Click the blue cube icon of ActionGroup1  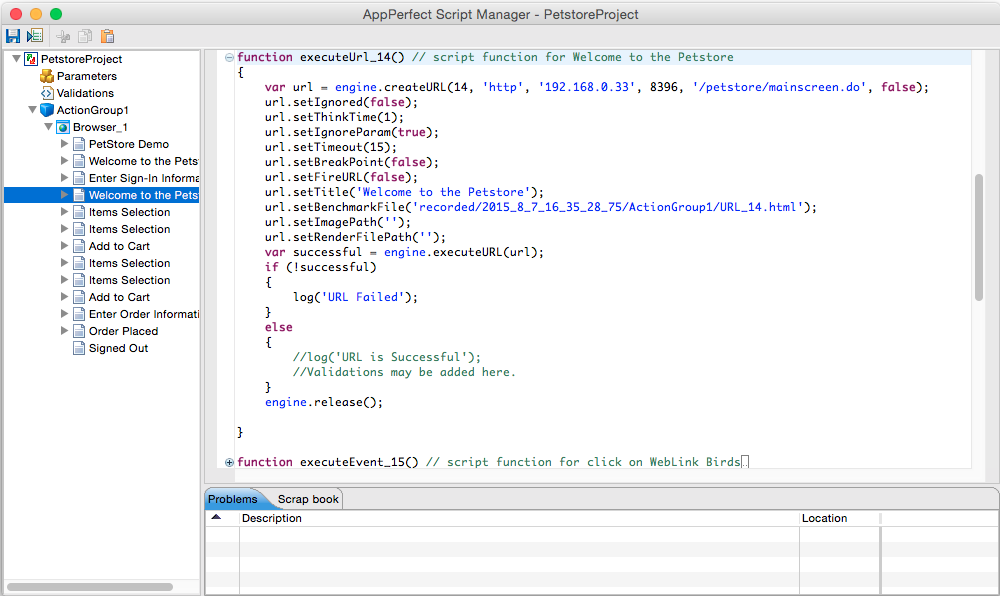pos(47,110)
